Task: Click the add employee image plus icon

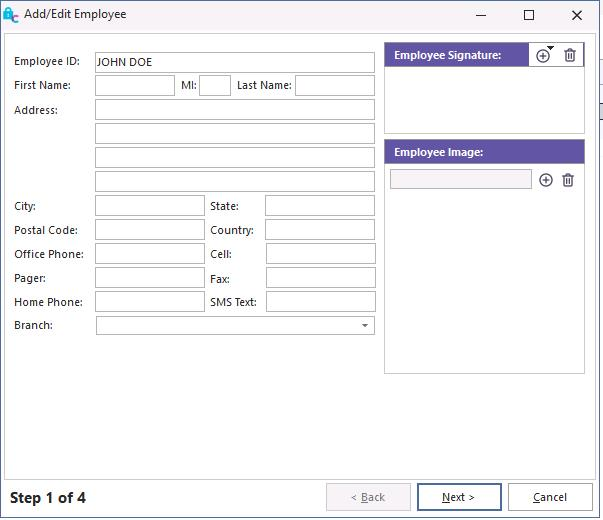Action: click(546, 180)
